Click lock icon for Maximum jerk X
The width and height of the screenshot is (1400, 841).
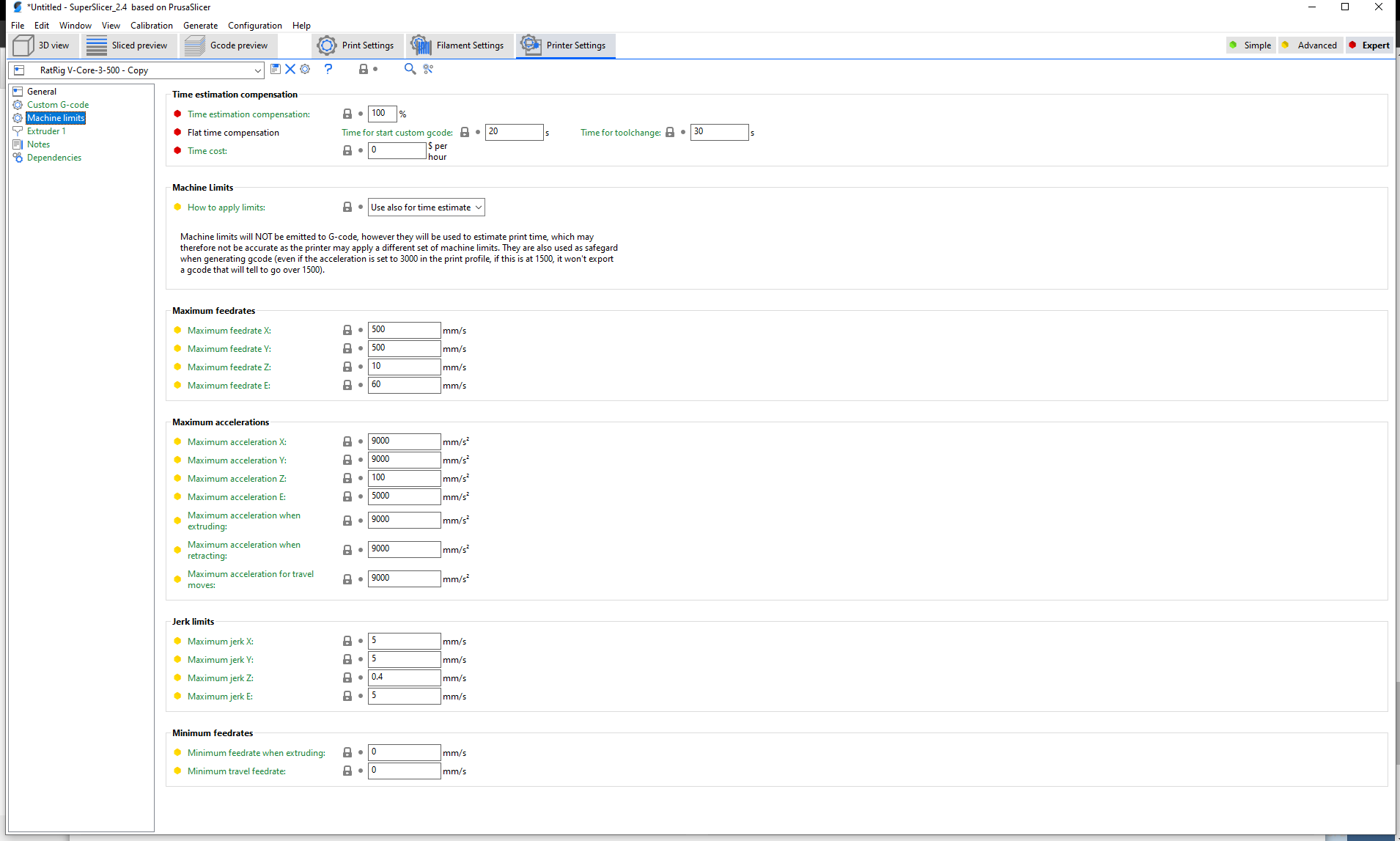(x=347, y=642)
